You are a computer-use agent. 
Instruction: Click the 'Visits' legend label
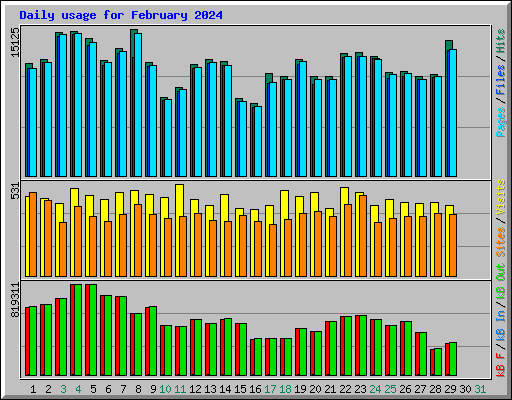pos(501,197)
